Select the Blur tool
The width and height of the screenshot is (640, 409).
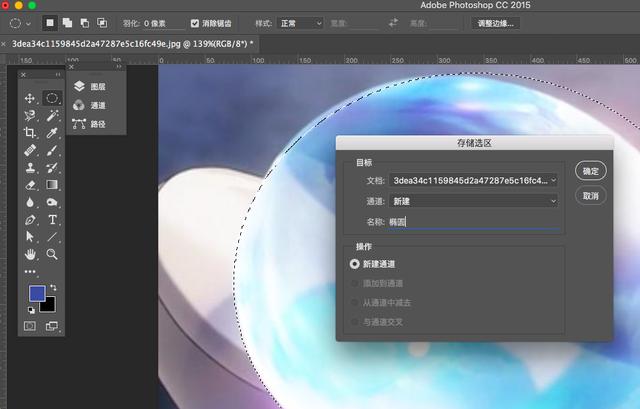[30, 202]
